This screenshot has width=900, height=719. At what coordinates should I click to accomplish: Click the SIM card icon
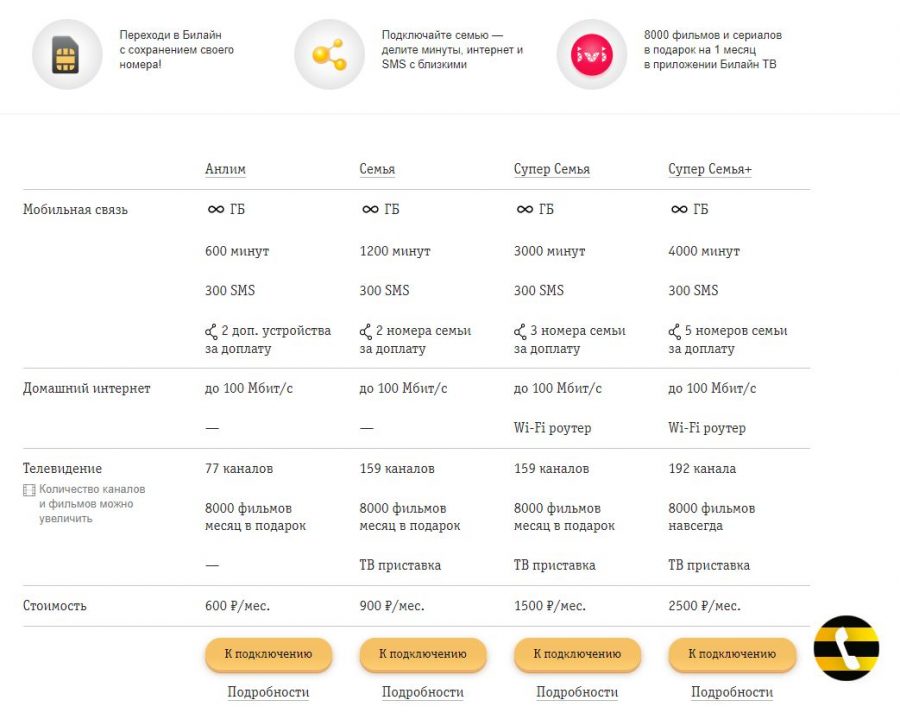pos(66,55)
